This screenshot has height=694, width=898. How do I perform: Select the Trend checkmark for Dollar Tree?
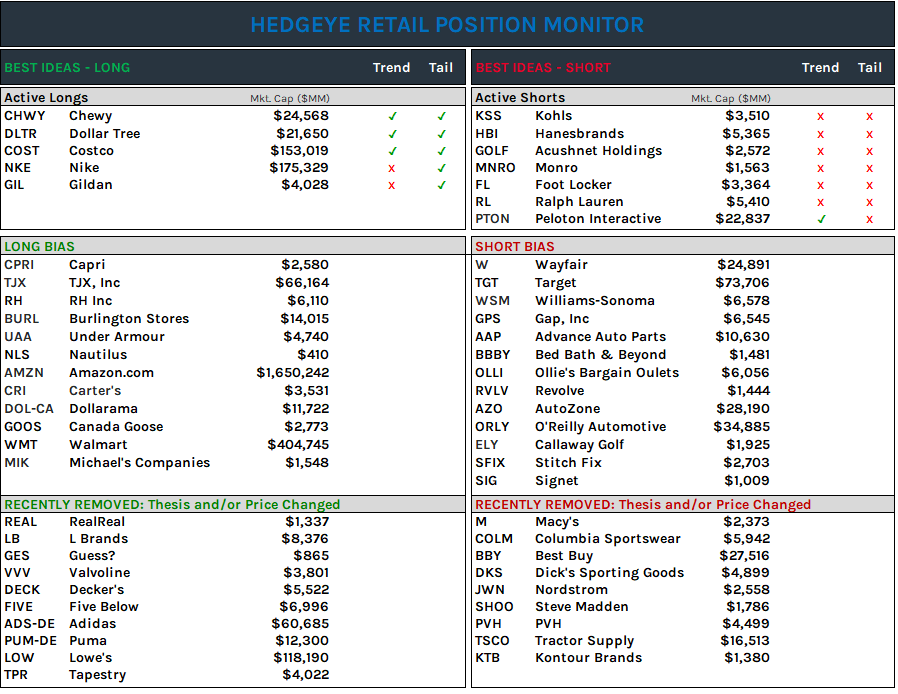(392, 134)
